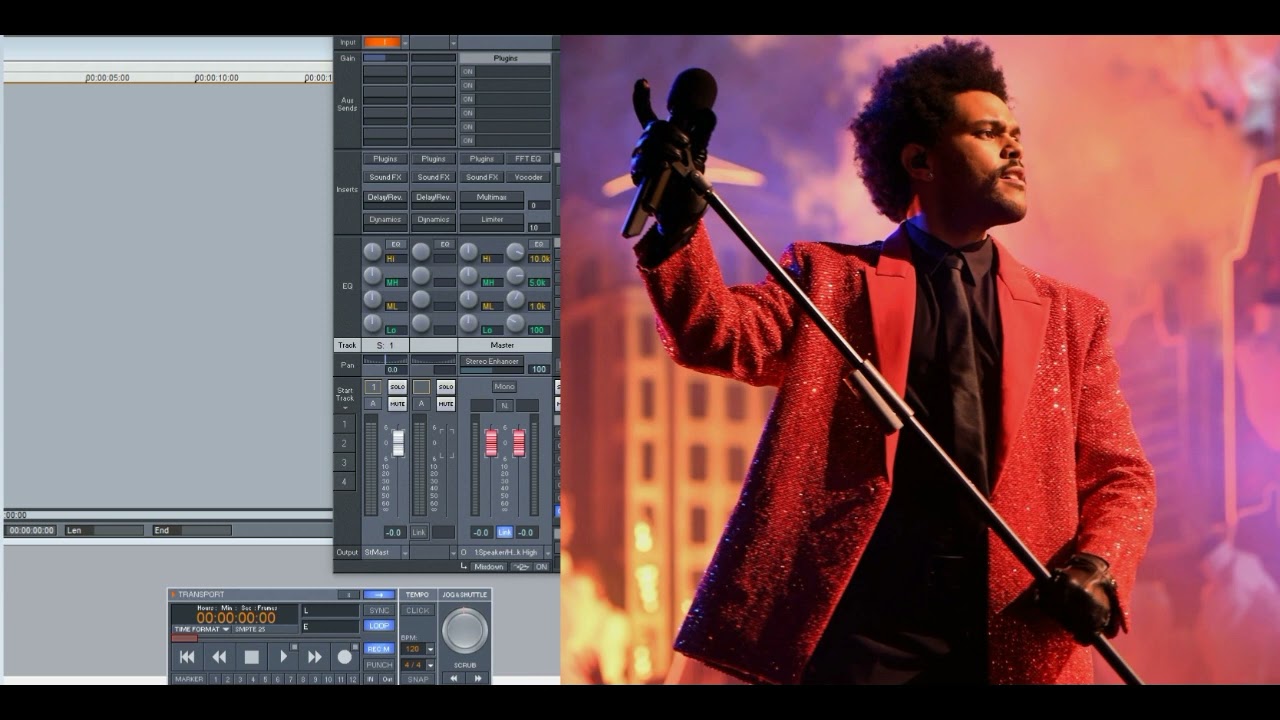The image size is (1280, 720).
Task: Scrub backward with the left arrow under SCRUB
Action: tap(454, 678)
